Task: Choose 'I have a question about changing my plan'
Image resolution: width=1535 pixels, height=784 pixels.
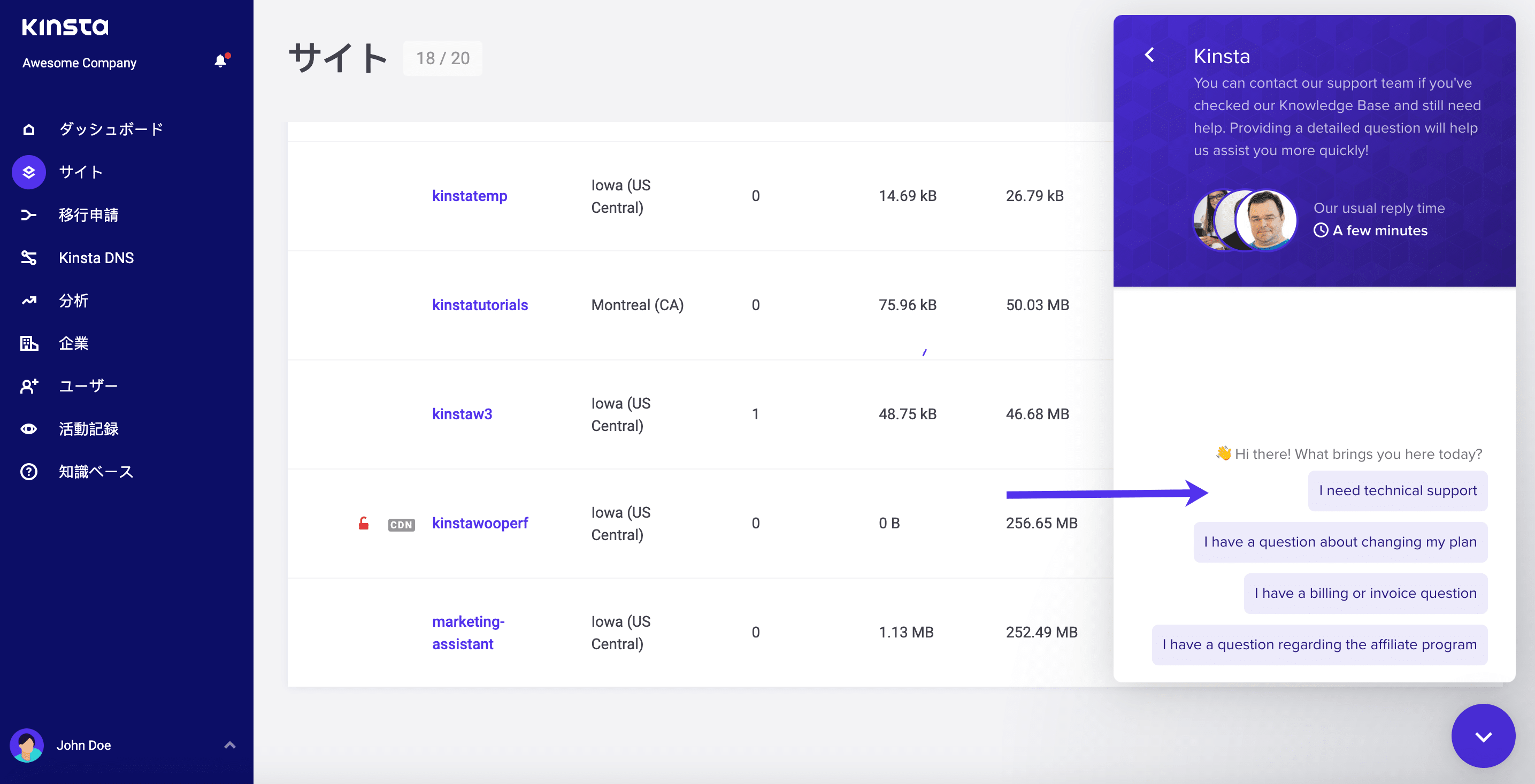Action: (1340, 542)
